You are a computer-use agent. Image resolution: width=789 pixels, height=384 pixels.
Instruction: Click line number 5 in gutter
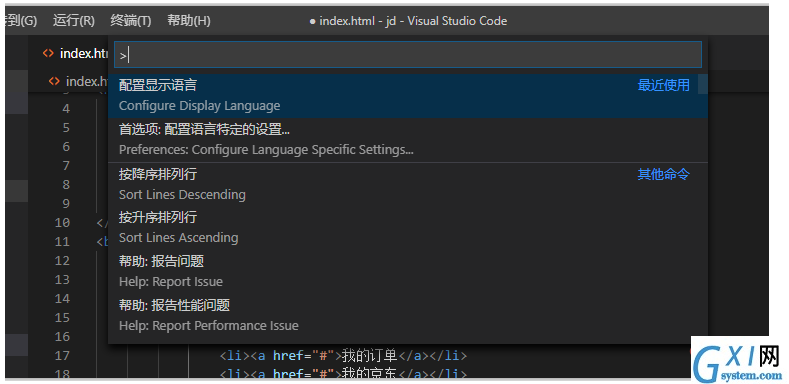pos(66,128)
